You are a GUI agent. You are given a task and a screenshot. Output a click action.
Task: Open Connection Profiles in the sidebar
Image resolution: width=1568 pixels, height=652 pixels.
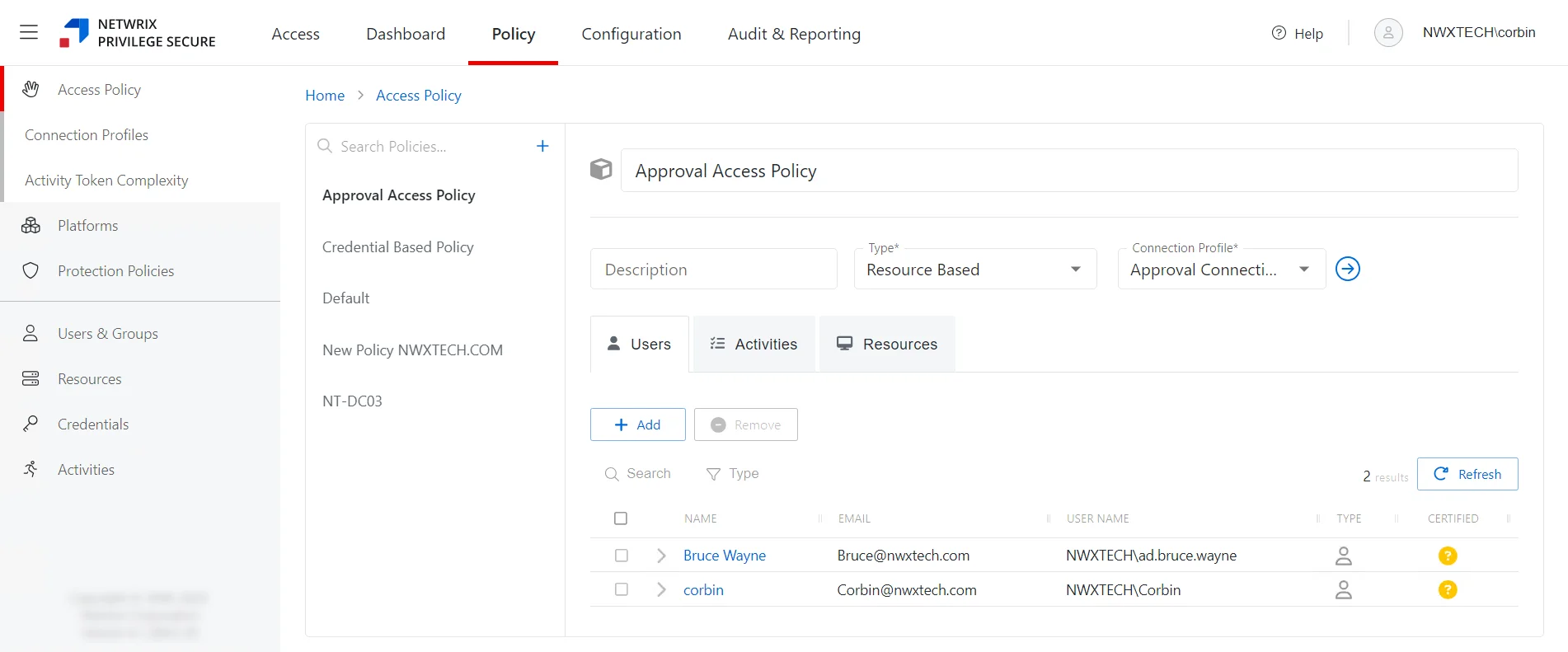point(87,134)
